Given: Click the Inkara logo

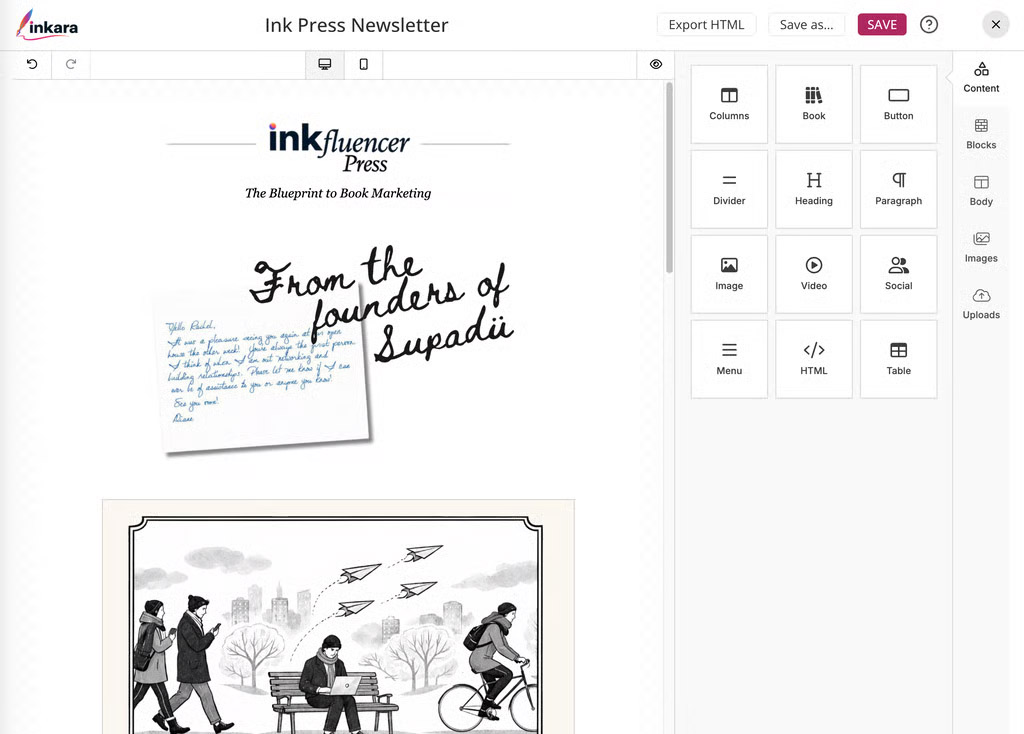Looking at the screenshot, I should coord(47,25).
